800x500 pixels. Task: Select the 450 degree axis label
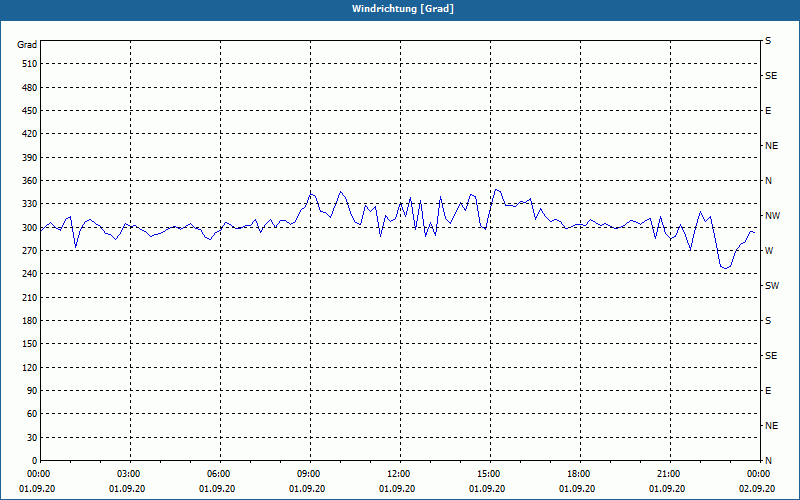tap(30, 111)
